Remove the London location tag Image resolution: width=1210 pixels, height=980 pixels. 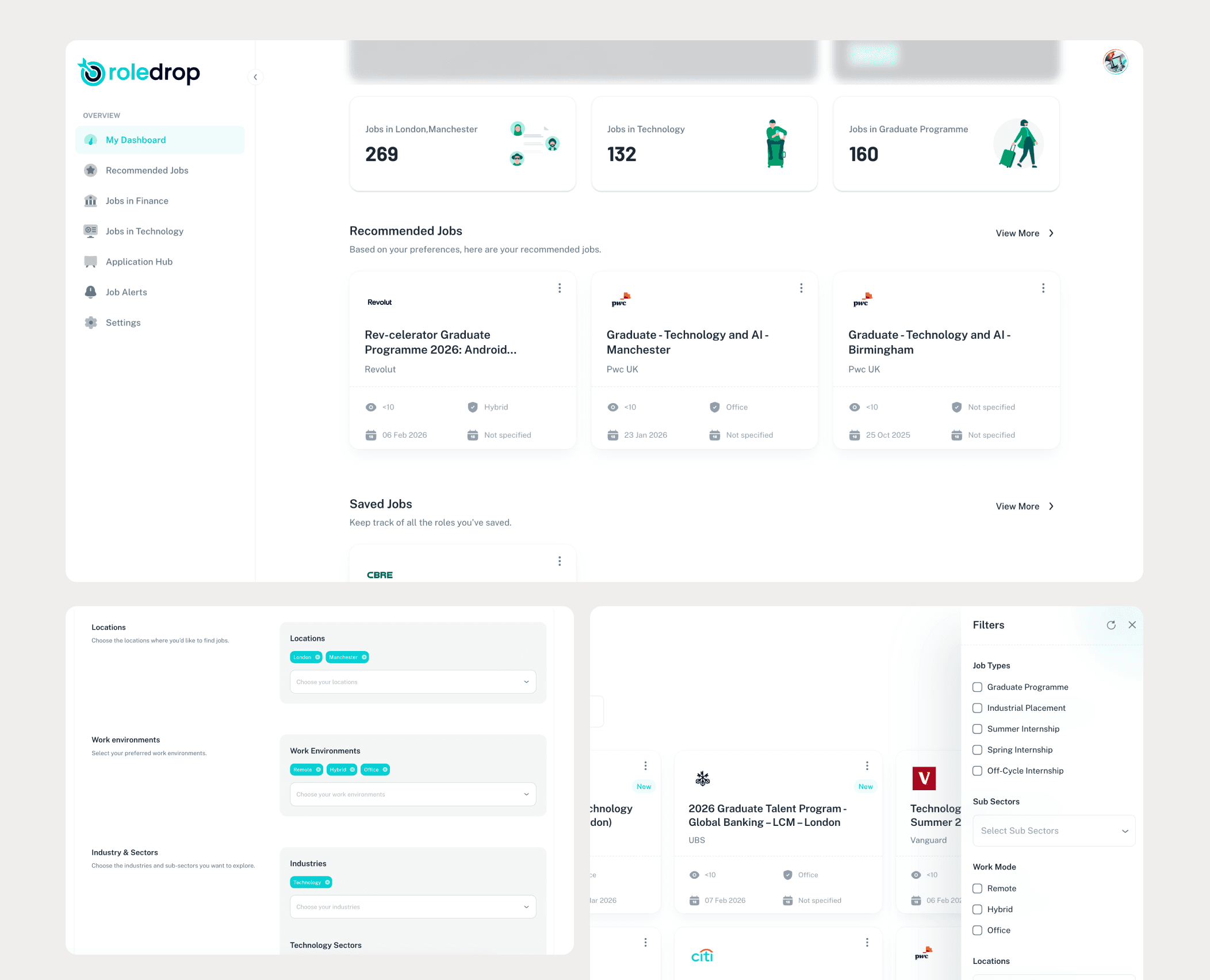(317, 657)
